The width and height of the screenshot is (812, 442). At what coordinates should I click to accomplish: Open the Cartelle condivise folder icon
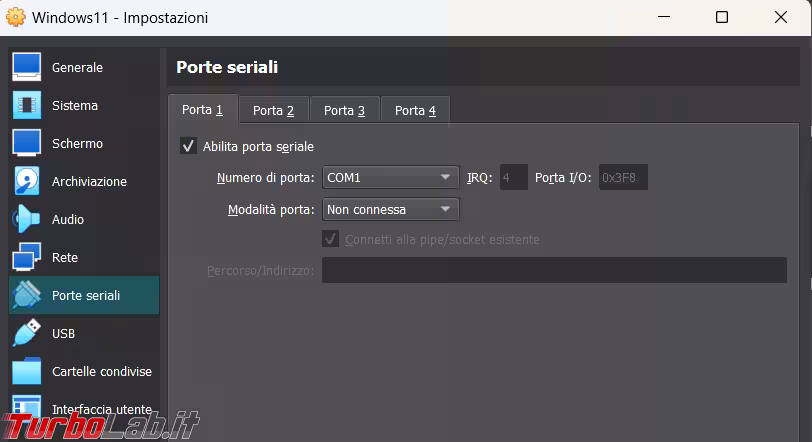point(27,371)
